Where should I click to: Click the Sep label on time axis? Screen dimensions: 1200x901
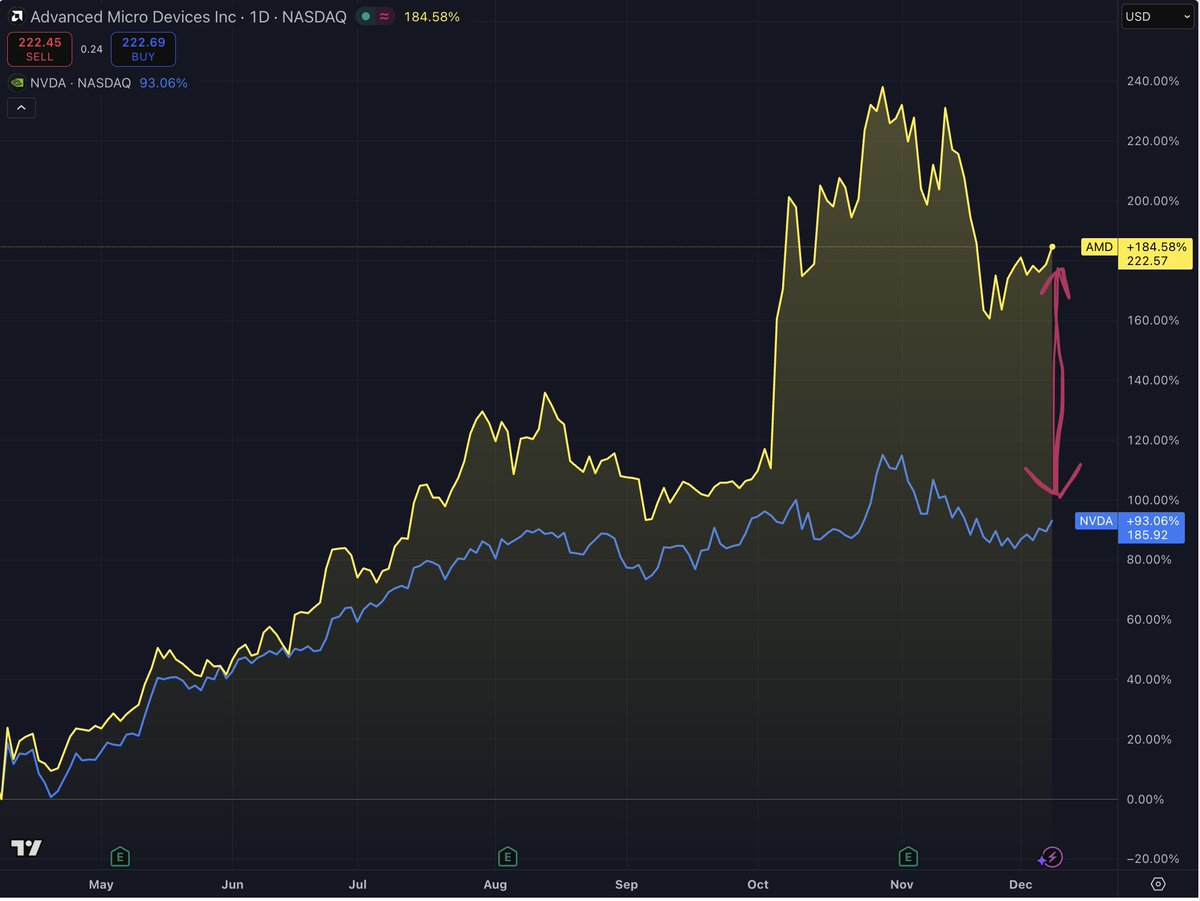(626, 885)
